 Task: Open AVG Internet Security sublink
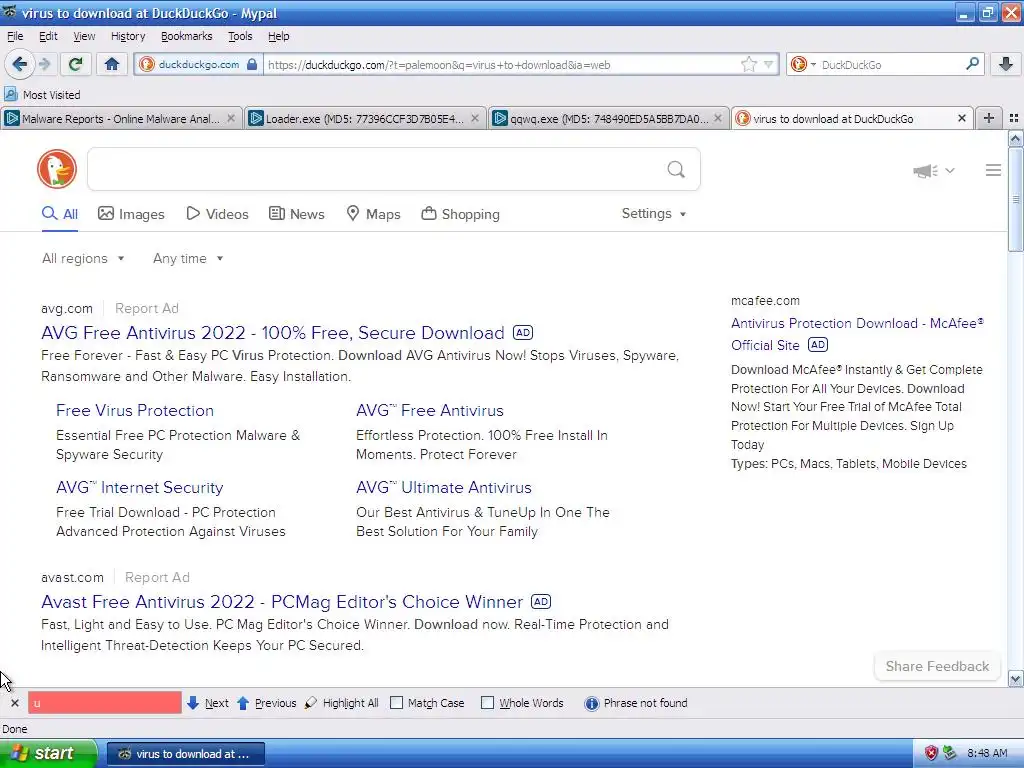140,488
